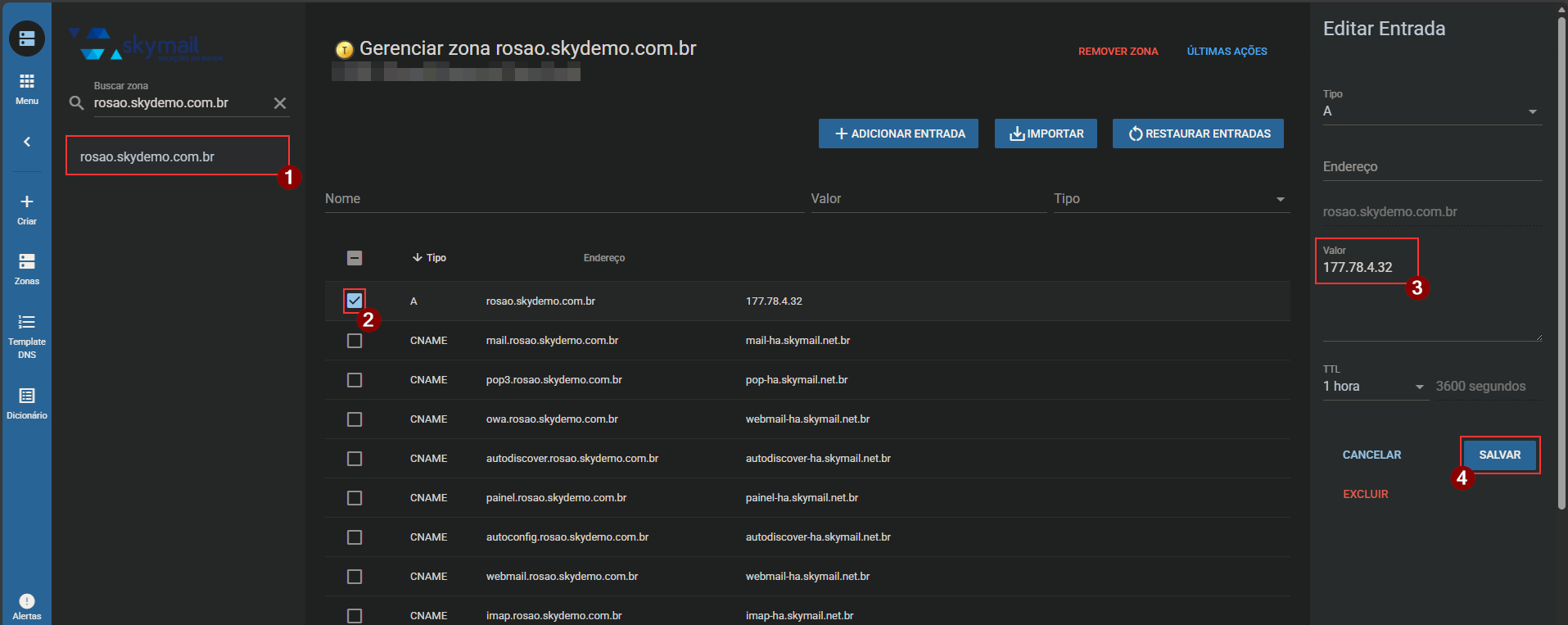Screen dimensions: 1568x625
Task: Show Alertas at sidebar bottom
Action: (27, 602)
